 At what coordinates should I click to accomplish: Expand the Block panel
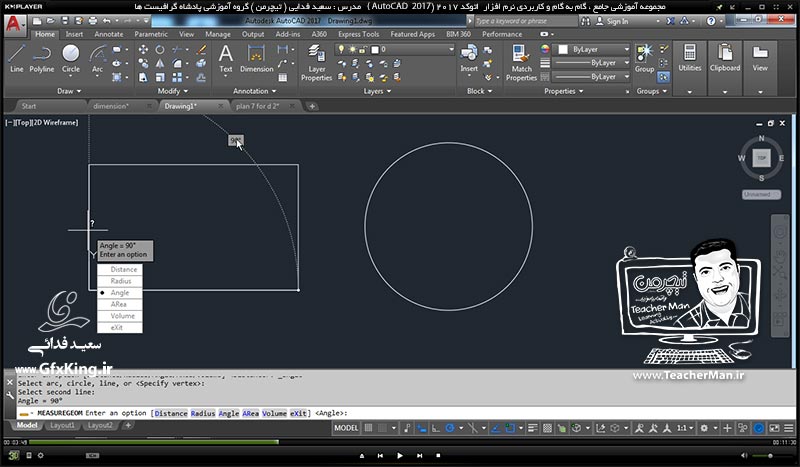pyautogui.click(x=480, y=91)
